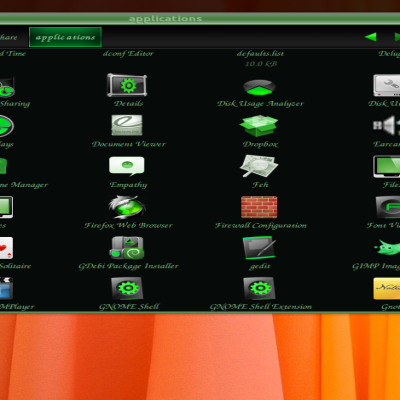
Task: Open the Sharing icon at left
Action: pyautogui.click(x=7, y=87)
